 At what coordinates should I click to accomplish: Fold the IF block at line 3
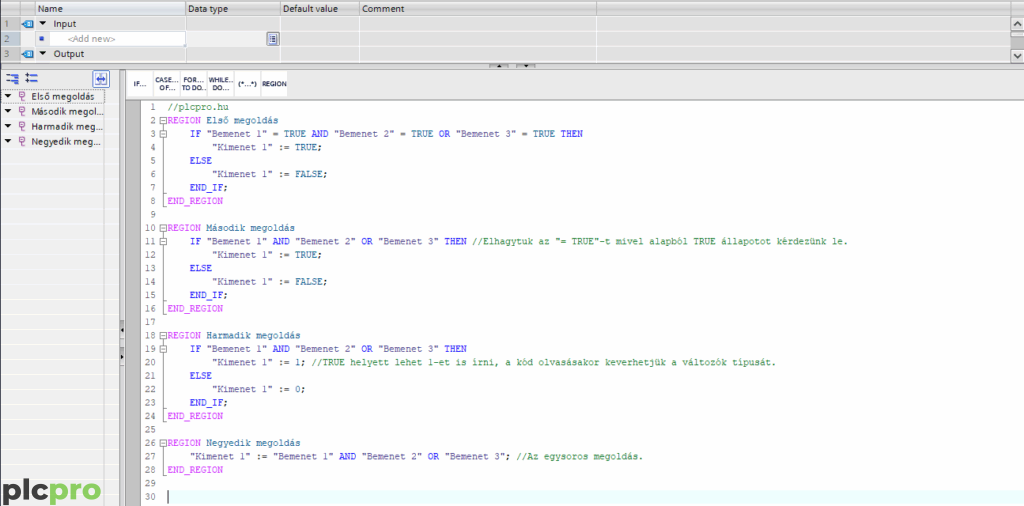(x=163, y=134)
